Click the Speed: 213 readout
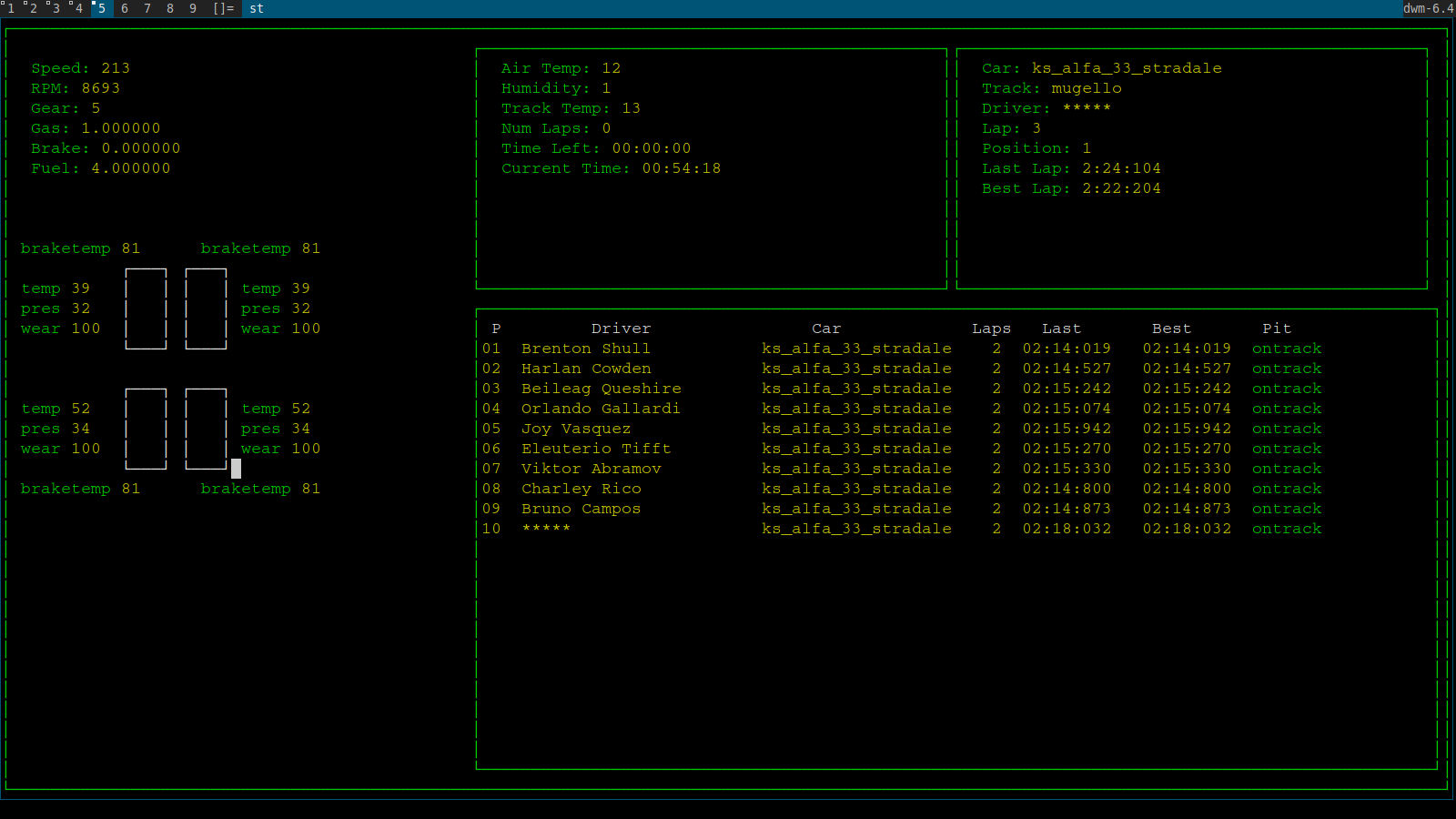Image resolution: width=1456 pixels, height=819 pixels. point(81,68)
